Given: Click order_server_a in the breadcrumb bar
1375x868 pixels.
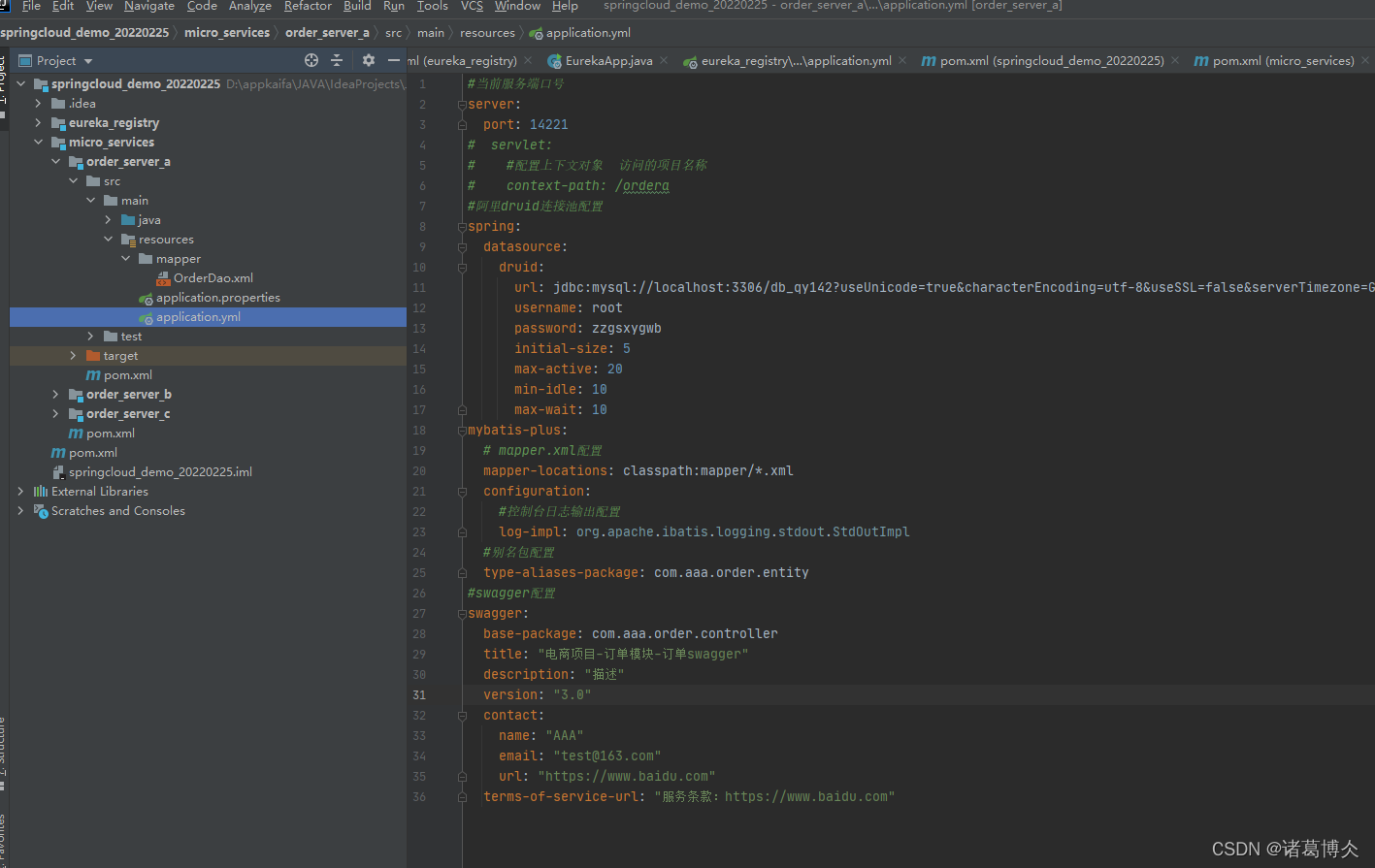Looking at the screenshot, I should (327, 33).
